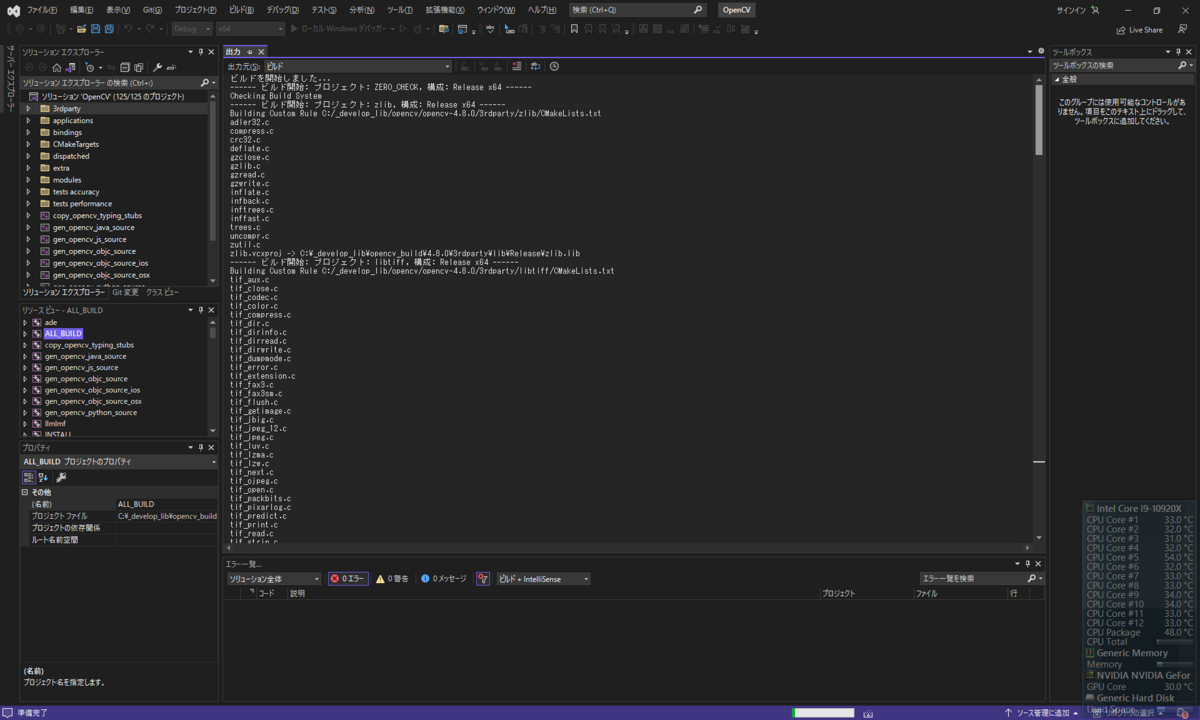
Task: Open the ALL_BUILD properties object dropdown
Action: pos(119,462)
